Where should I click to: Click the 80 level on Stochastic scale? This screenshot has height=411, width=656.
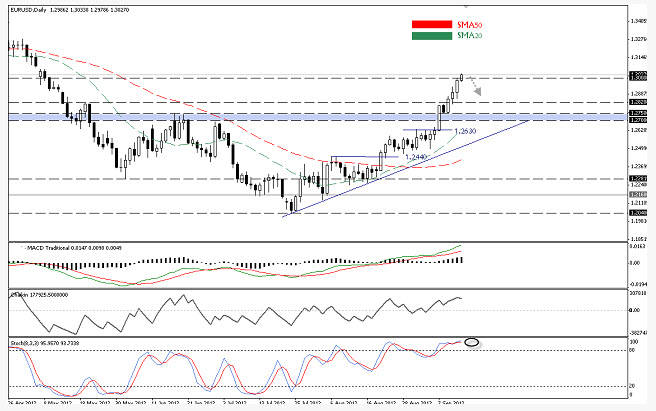pos(633,349)
